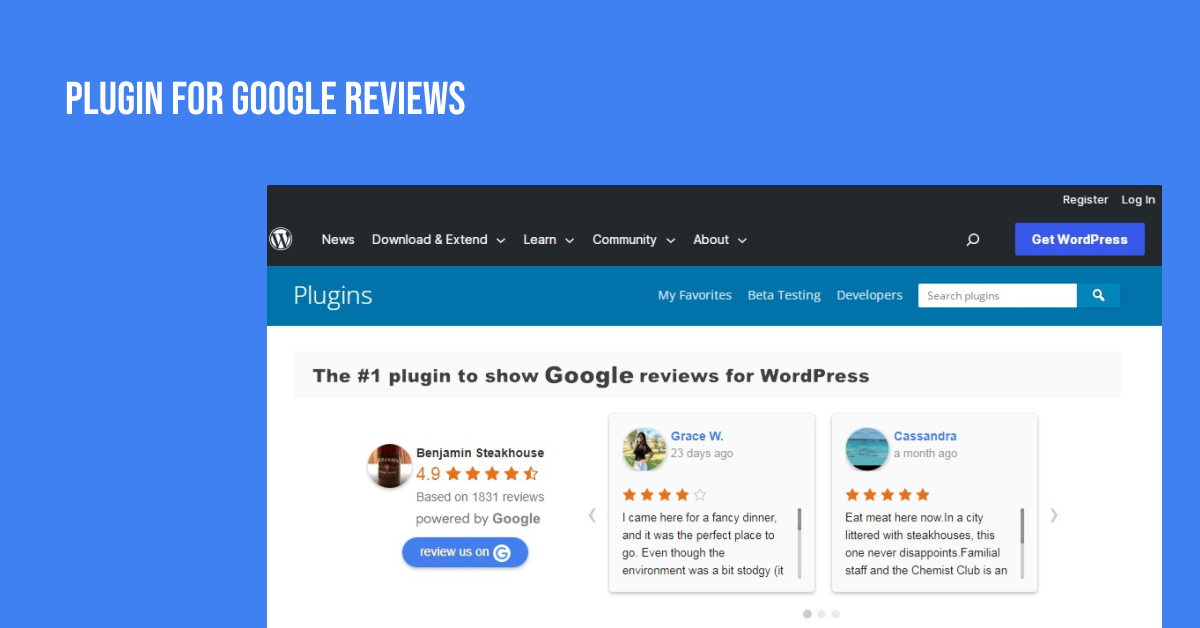Click Grace W.'s avatar photo
This screenshot has height=628, width=1200.
[644, 450]
